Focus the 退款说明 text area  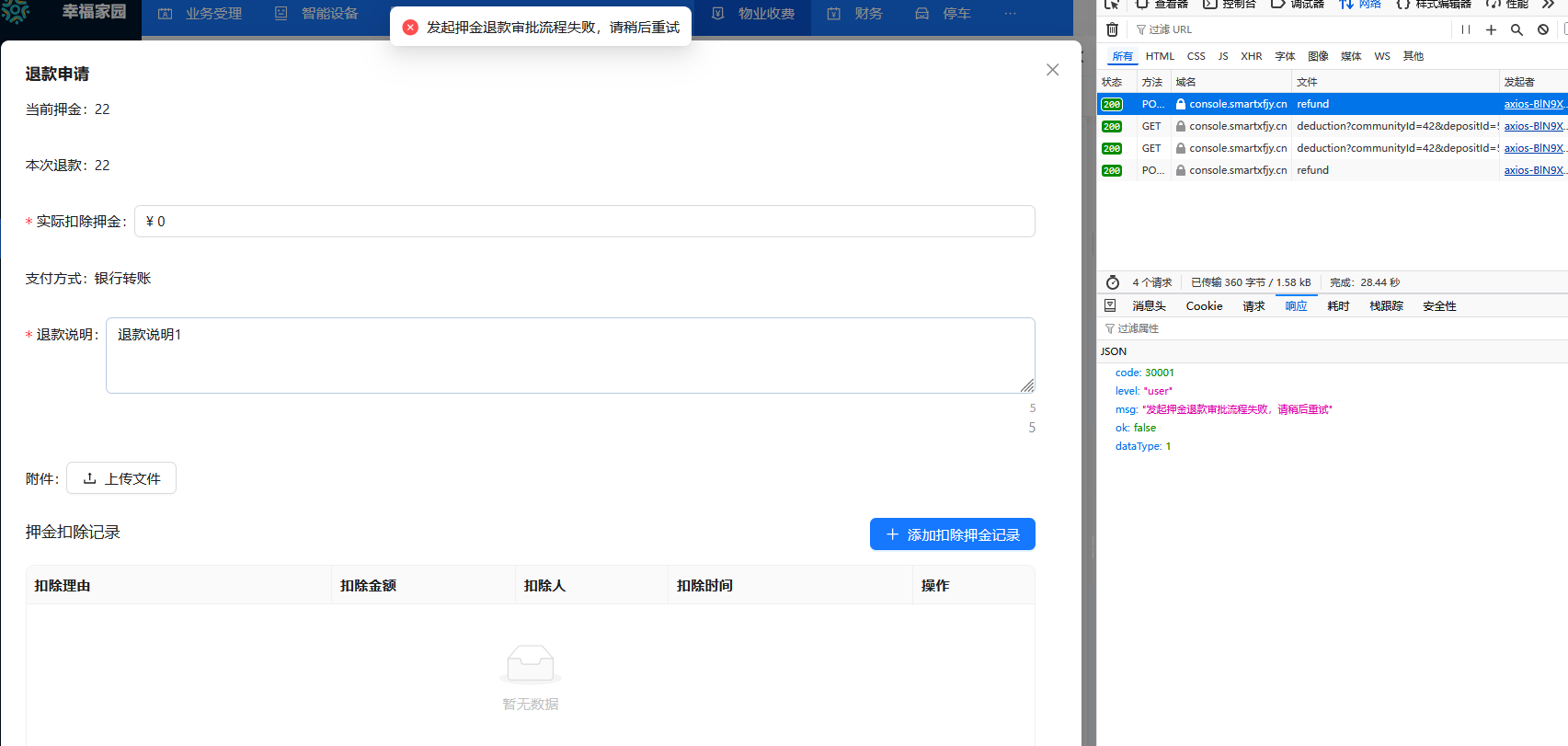[570, 355]
